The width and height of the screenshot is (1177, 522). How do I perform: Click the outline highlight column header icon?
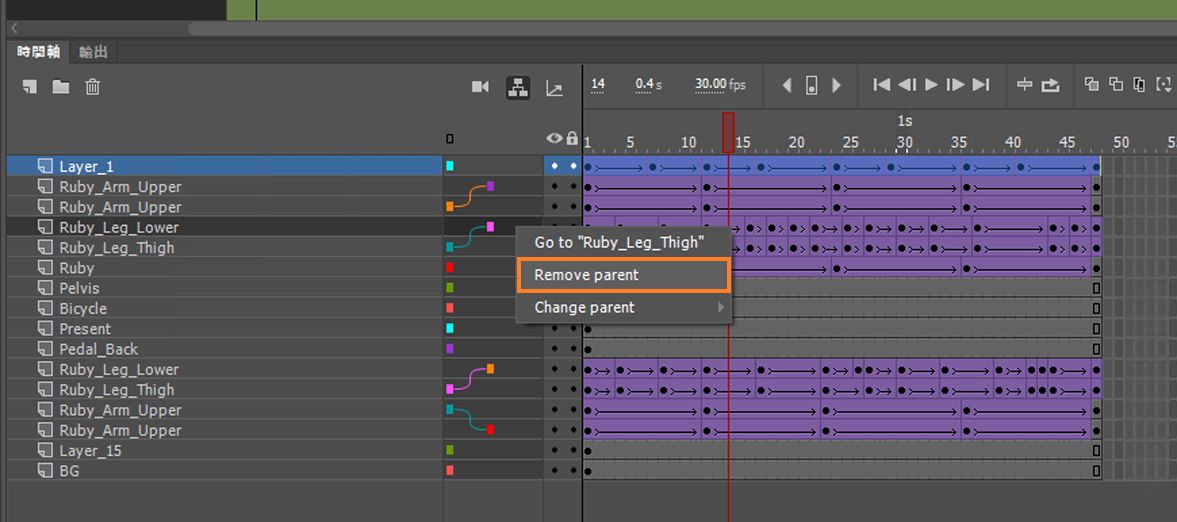[x=450, y=139]
